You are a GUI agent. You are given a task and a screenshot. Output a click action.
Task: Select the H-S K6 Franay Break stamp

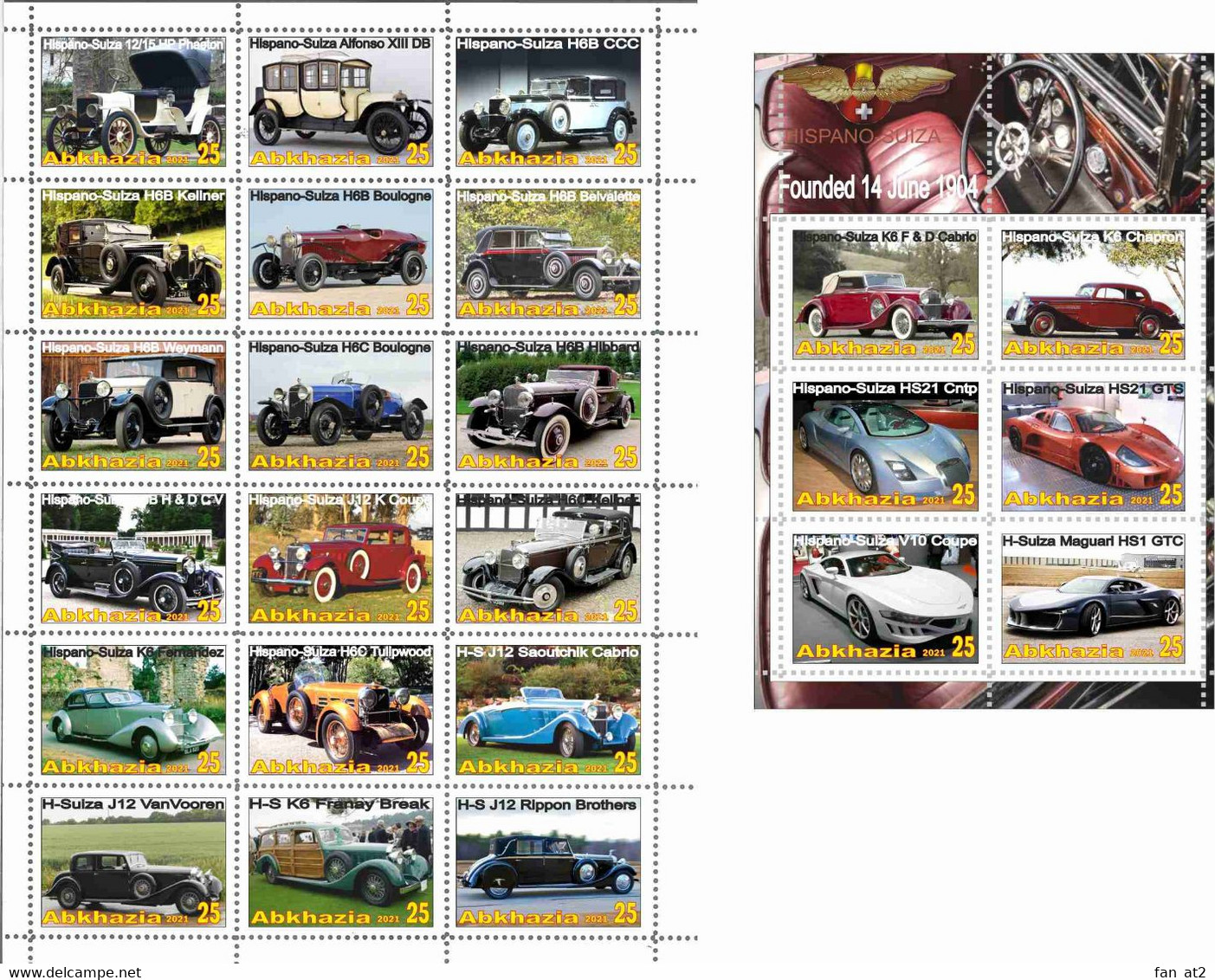(340, 862)
